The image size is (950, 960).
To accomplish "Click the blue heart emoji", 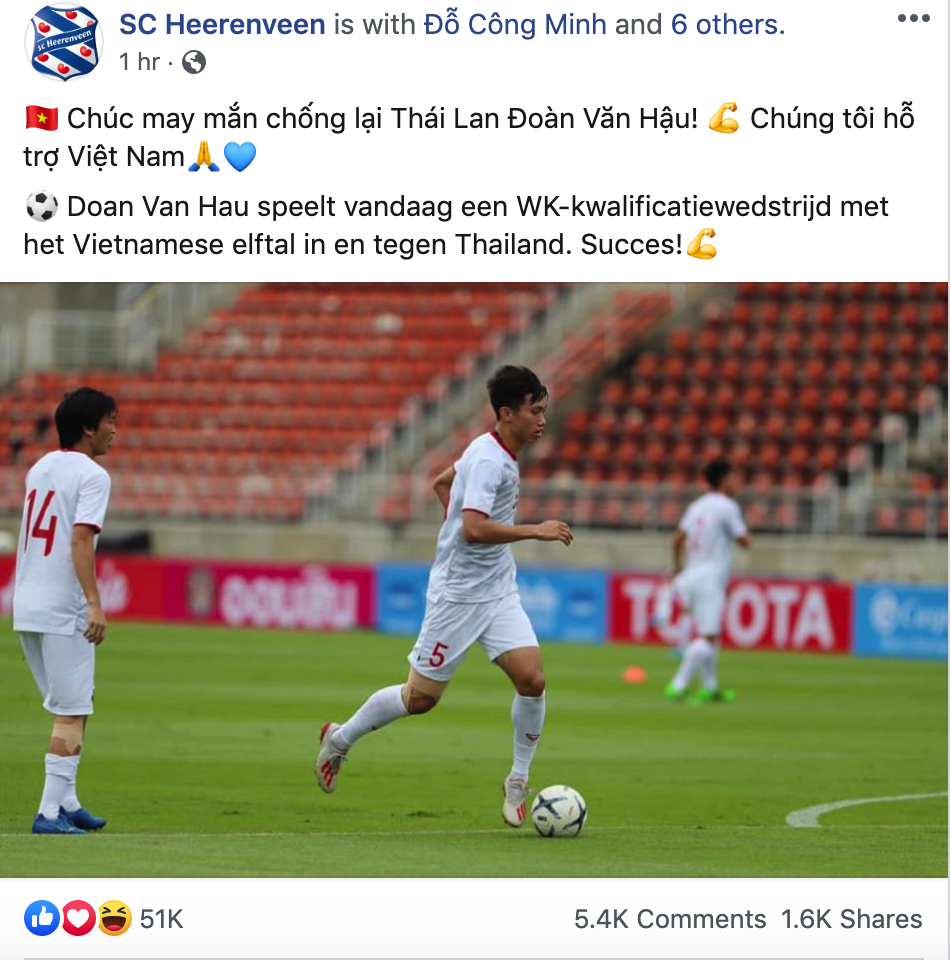I will click(239, 157).
